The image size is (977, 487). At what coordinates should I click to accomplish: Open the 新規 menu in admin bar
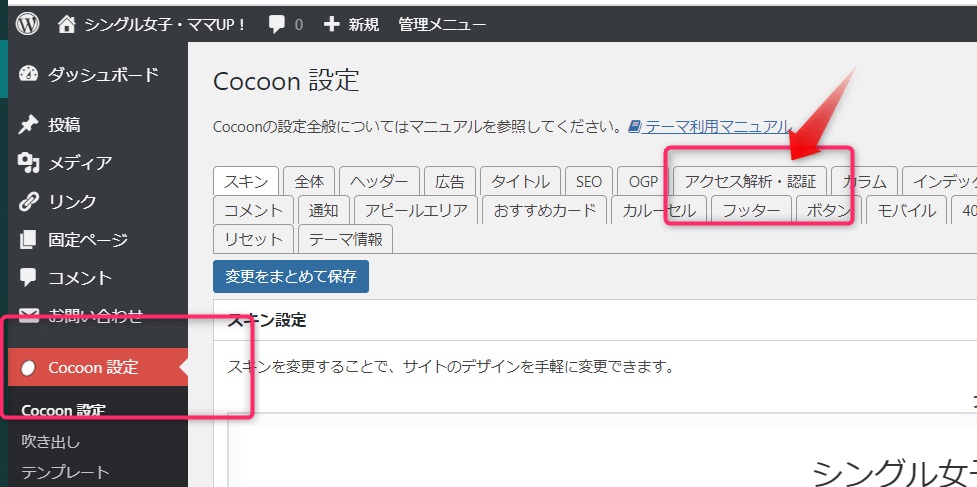click(x=363, y=25)
